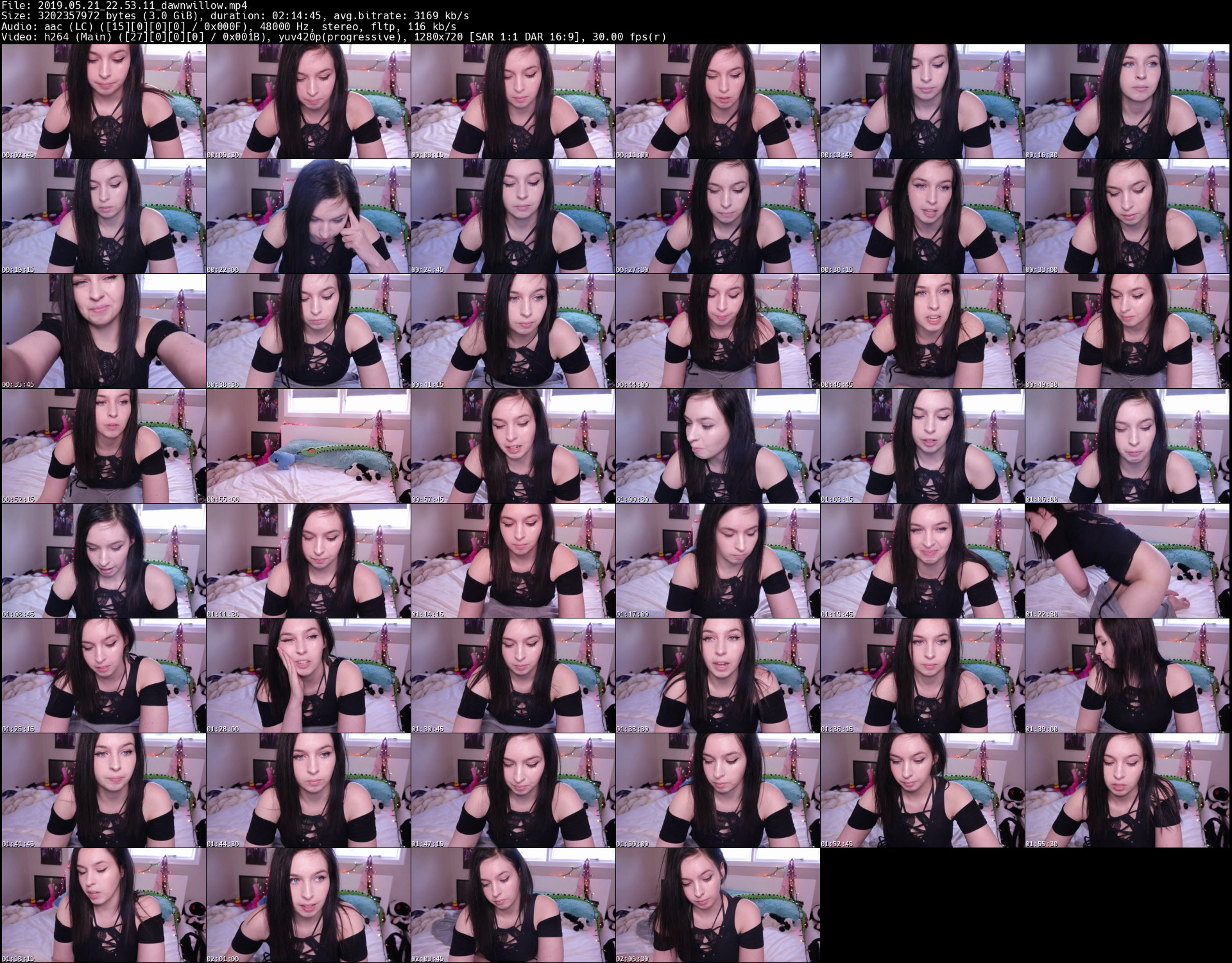Click the Video h264 info line
Viewport: 1232px width, 963px height.
(334, 37)
